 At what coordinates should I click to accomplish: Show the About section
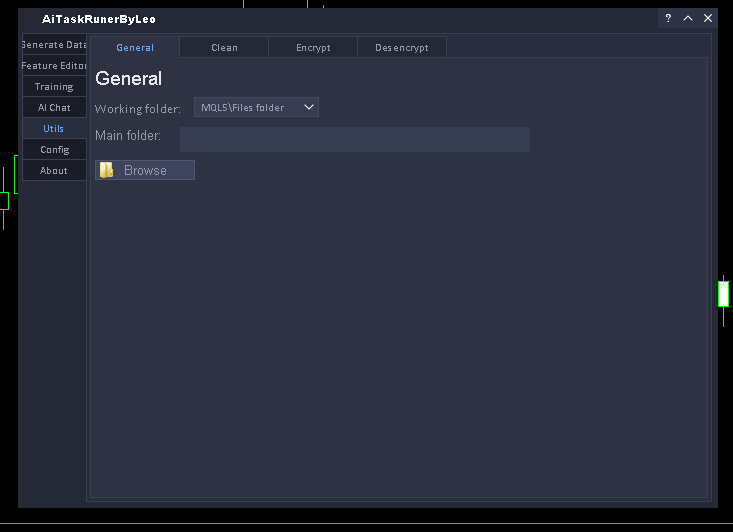point(54,171)
